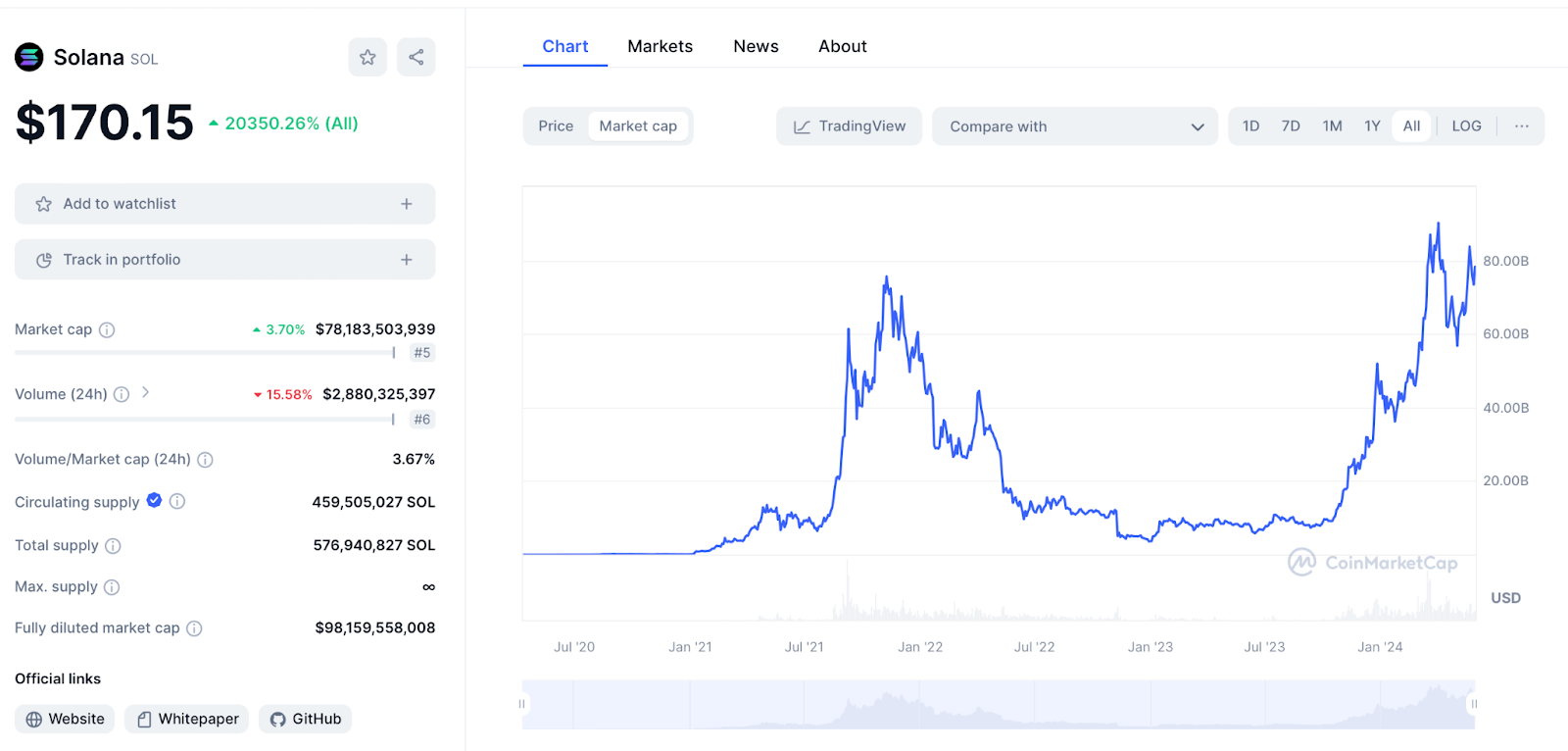1568x751 pixels.
Task: Set chart range to All
Action: (x=1411, y=126)
